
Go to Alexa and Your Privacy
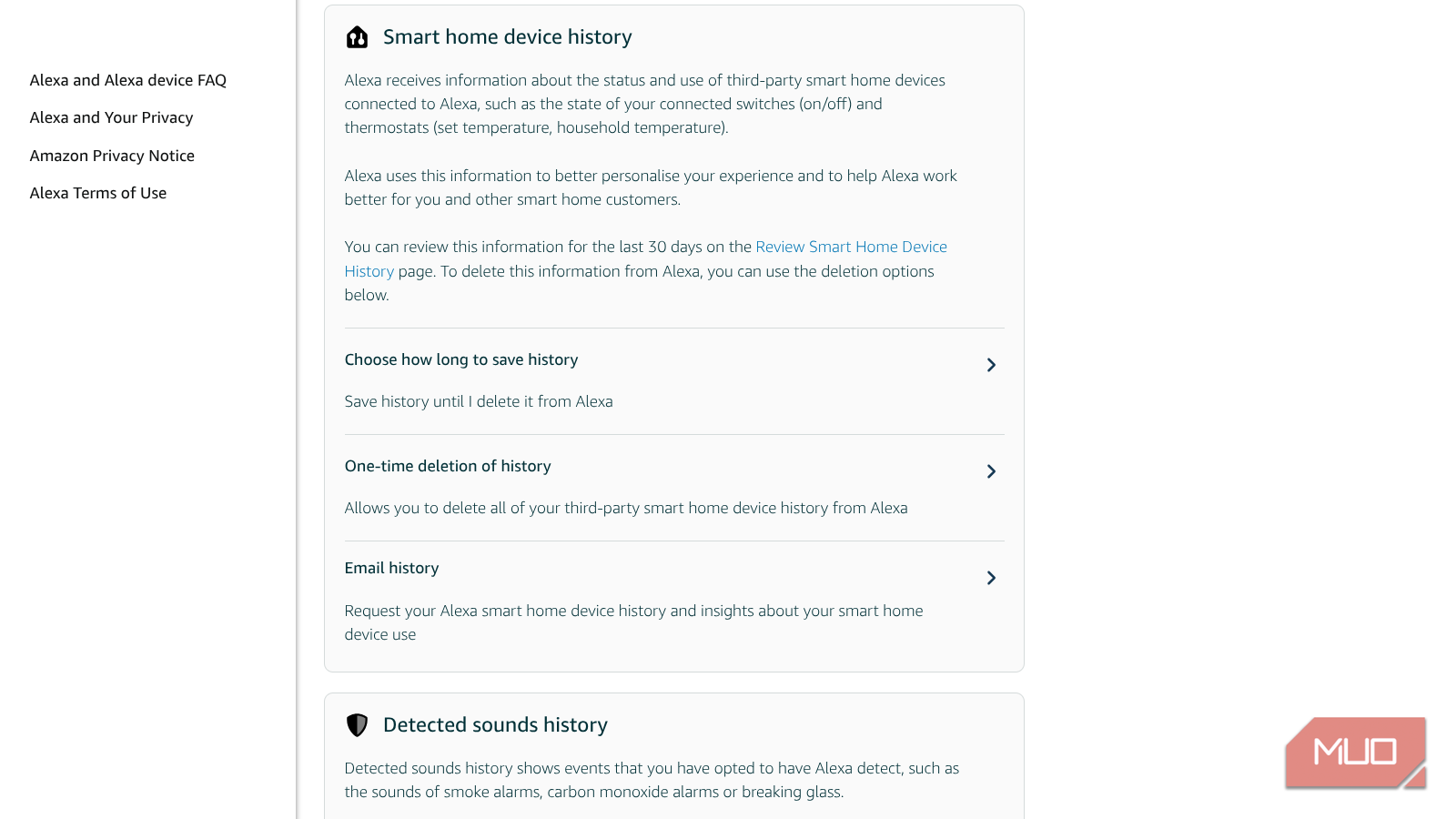point(111,117)
